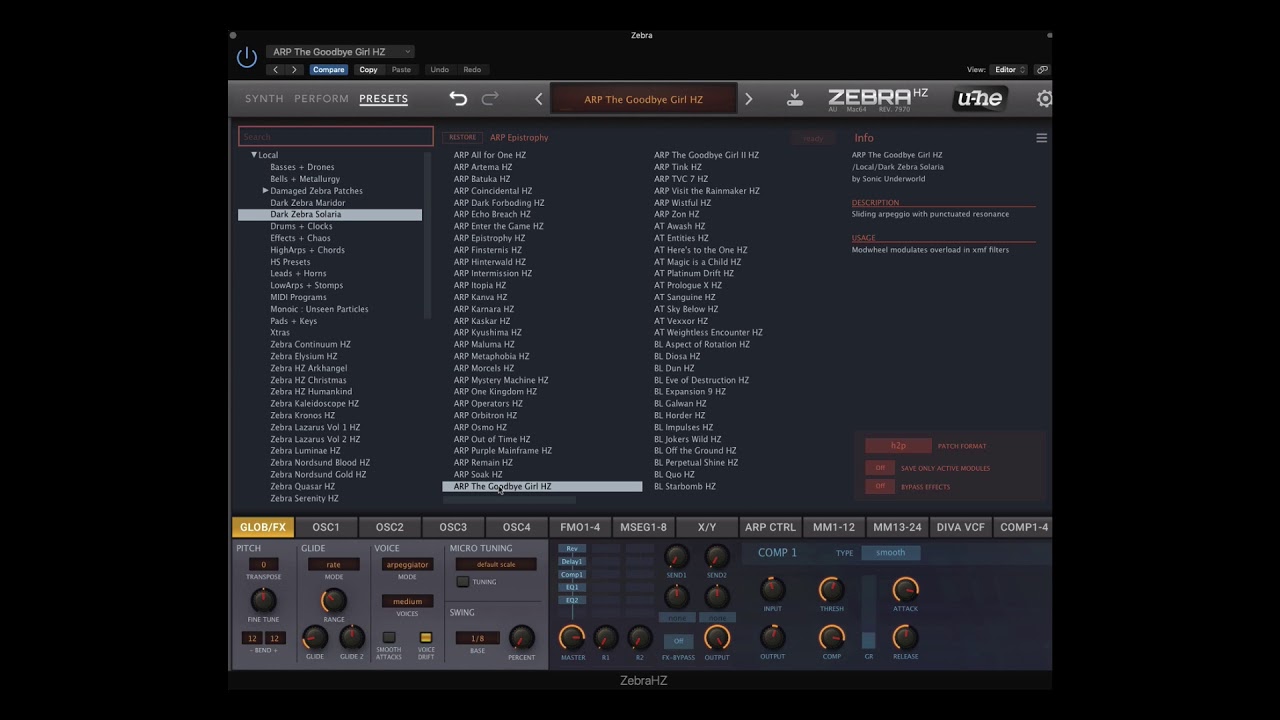The image size is (1280, 720).
Task: Click the link chain icon near View
Action: coord(1042,70)
